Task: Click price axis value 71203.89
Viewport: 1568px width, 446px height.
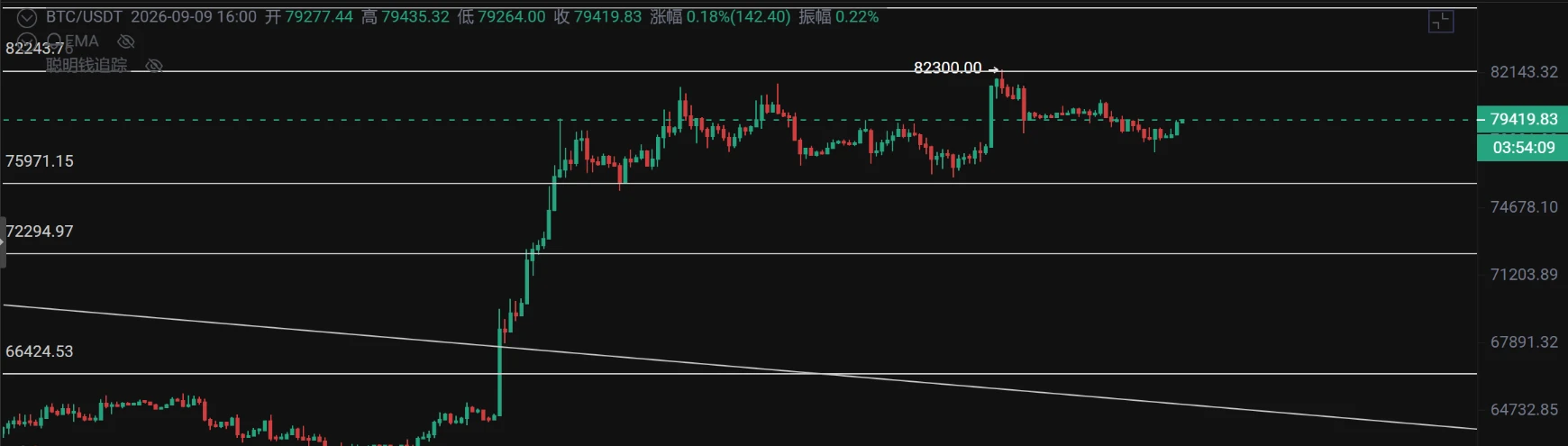Action: click(1524, 275)
